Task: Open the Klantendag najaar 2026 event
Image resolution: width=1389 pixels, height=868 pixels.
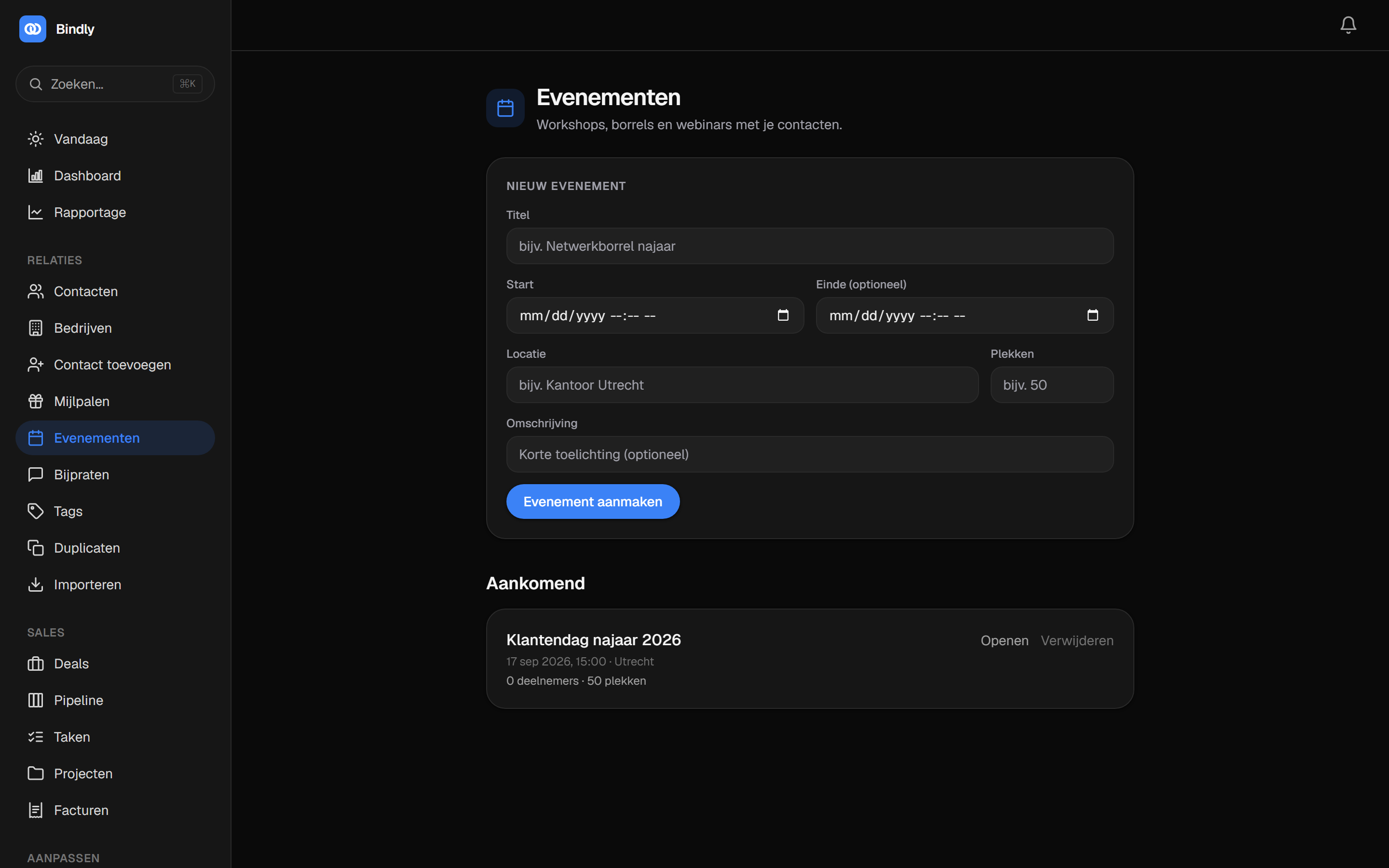Action: [1005, 641]
